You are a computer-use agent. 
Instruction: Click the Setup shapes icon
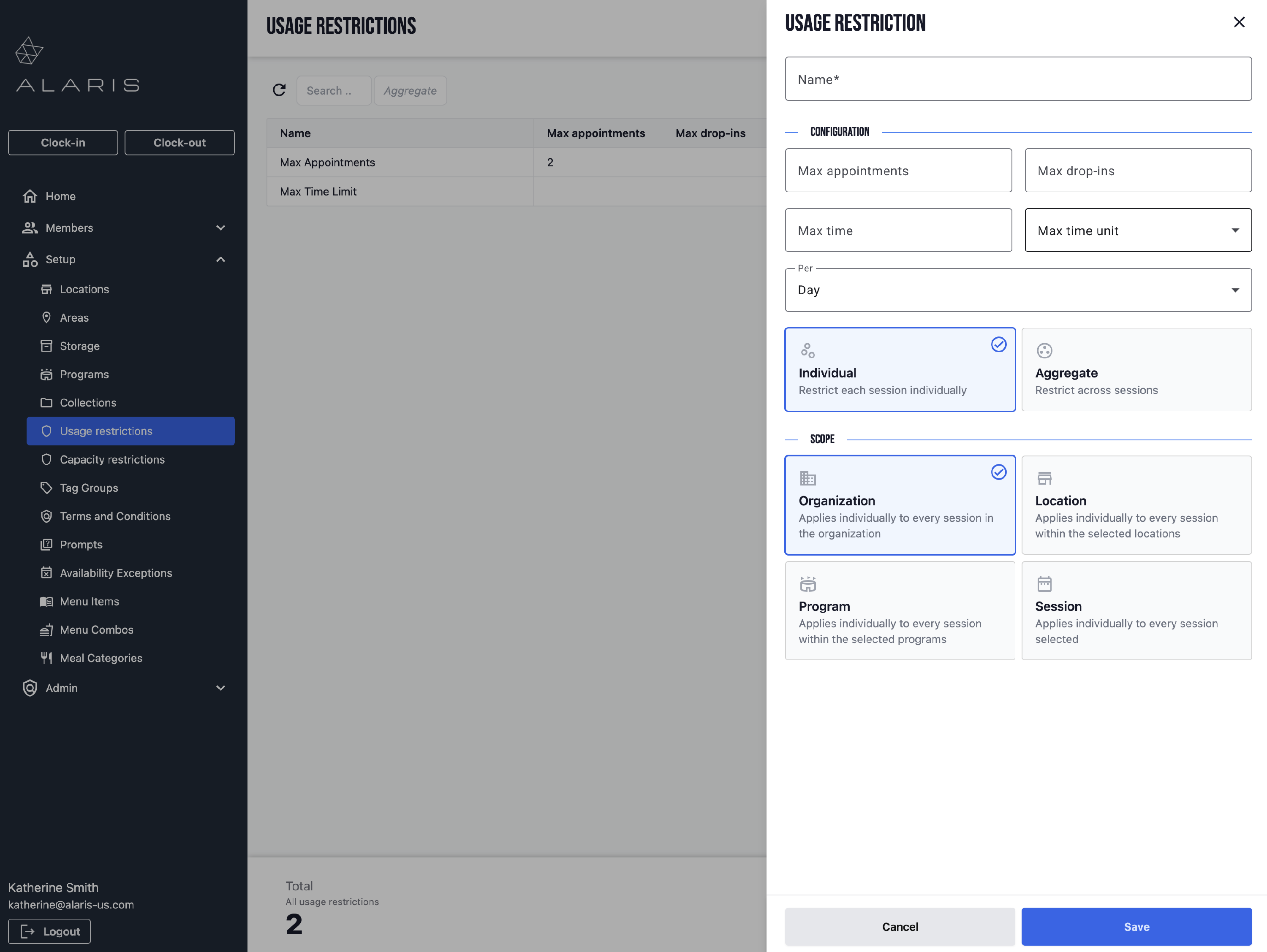click(30, 259)
